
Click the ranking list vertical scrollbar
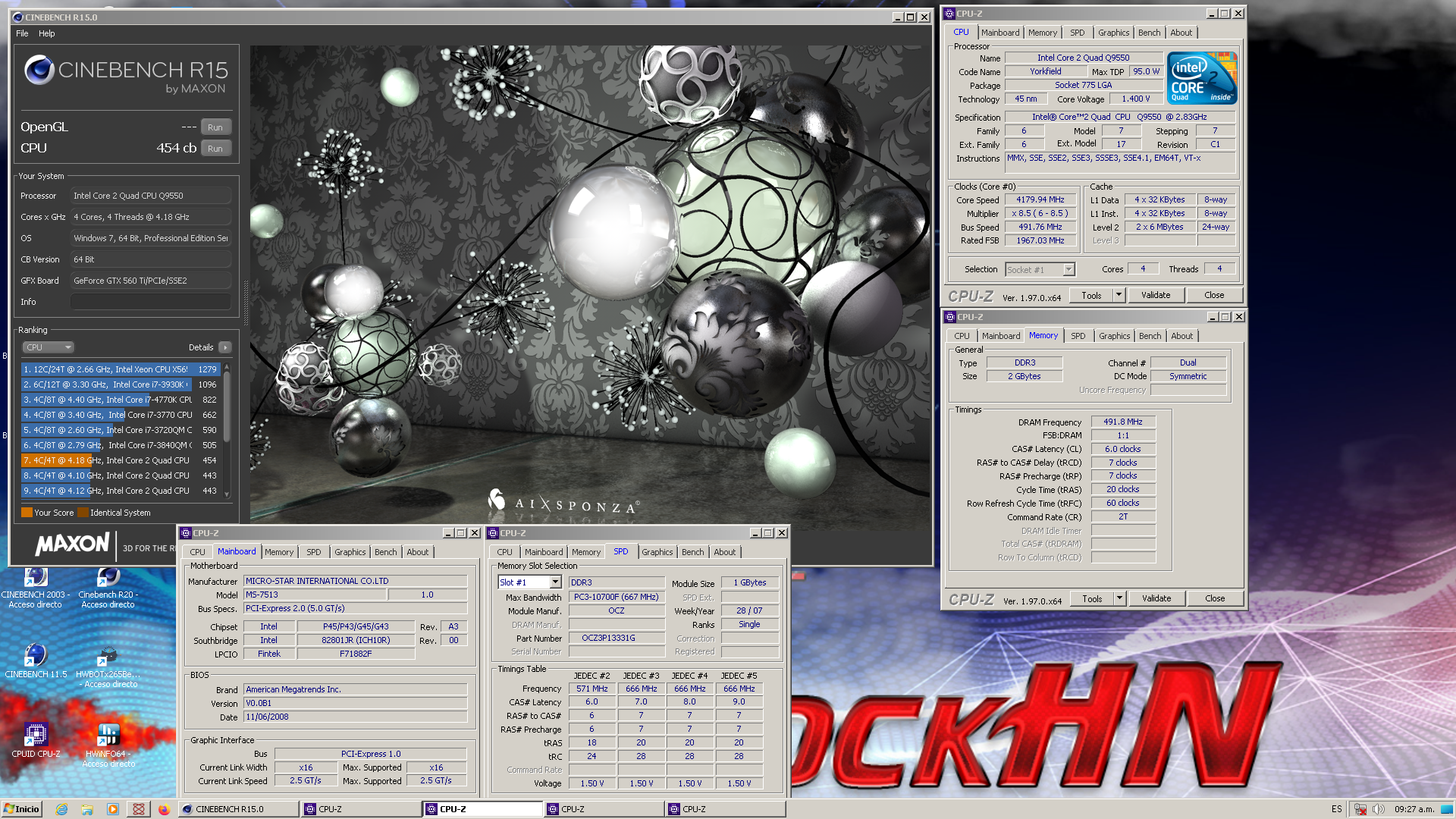click(x=226, y=429)
